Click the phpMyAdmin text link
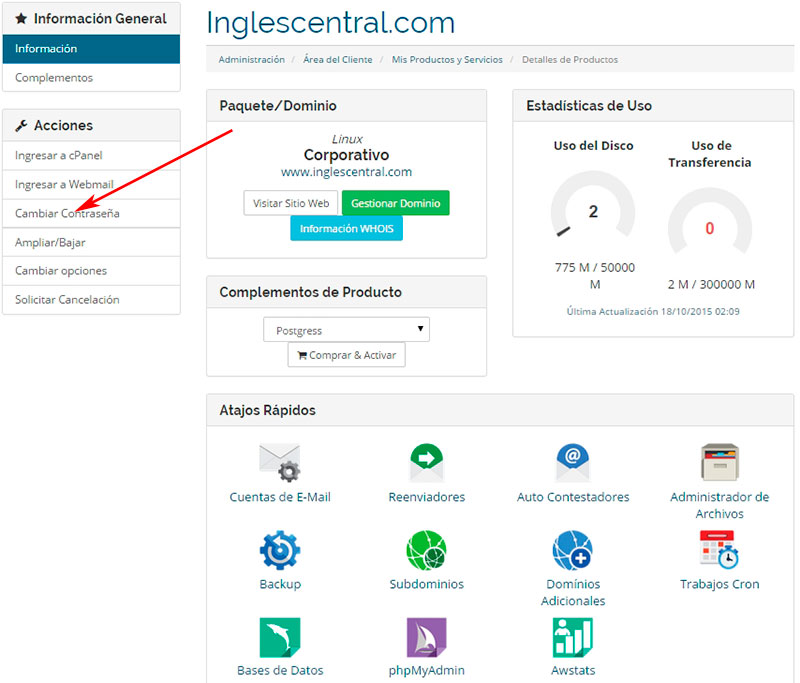This screenshot has height=683, width=800. (427, 670)
